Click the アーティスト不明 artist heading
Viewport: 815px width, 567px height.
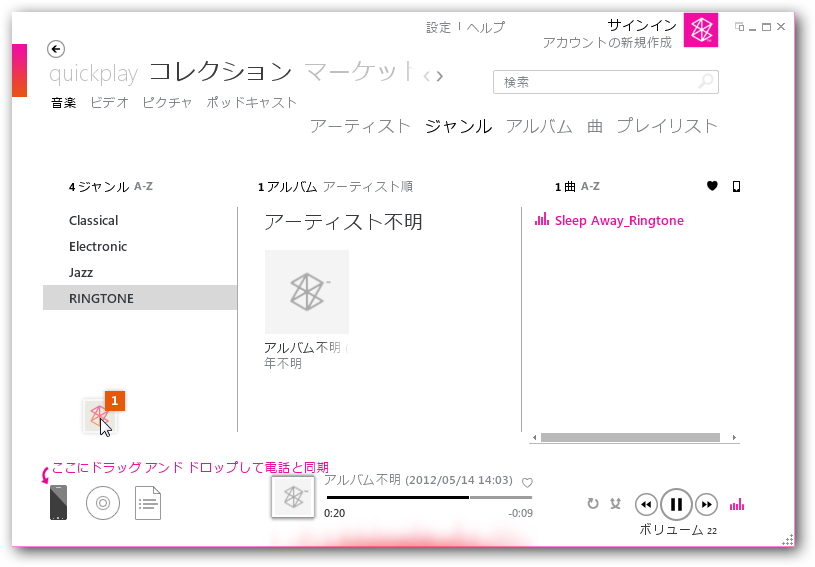click(x=343, y=222)
